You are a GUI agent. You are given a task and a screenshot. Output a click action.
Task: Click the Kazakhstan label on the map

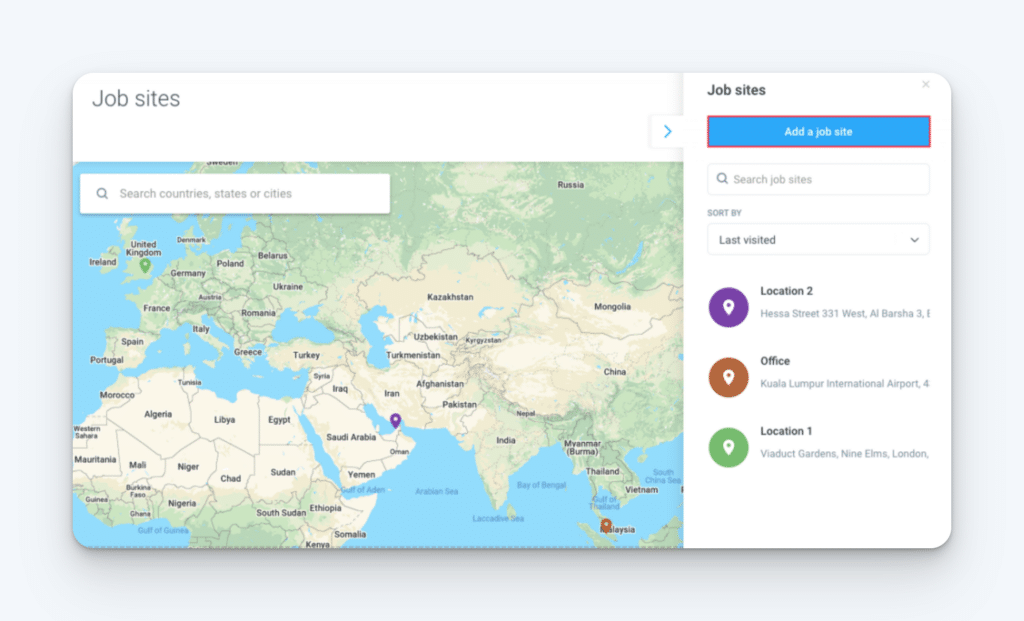(450, 296)
